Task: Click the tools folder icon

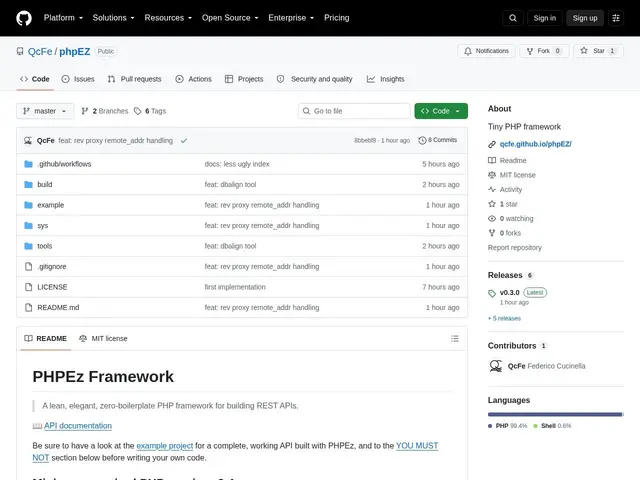Action: coord(28,246)
